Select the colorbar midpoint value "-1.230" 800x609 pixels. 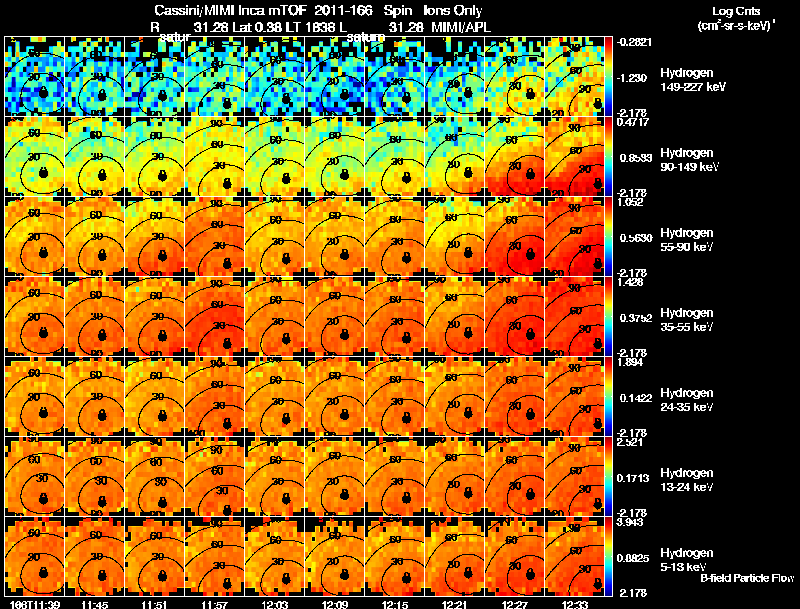click(633, 78)
